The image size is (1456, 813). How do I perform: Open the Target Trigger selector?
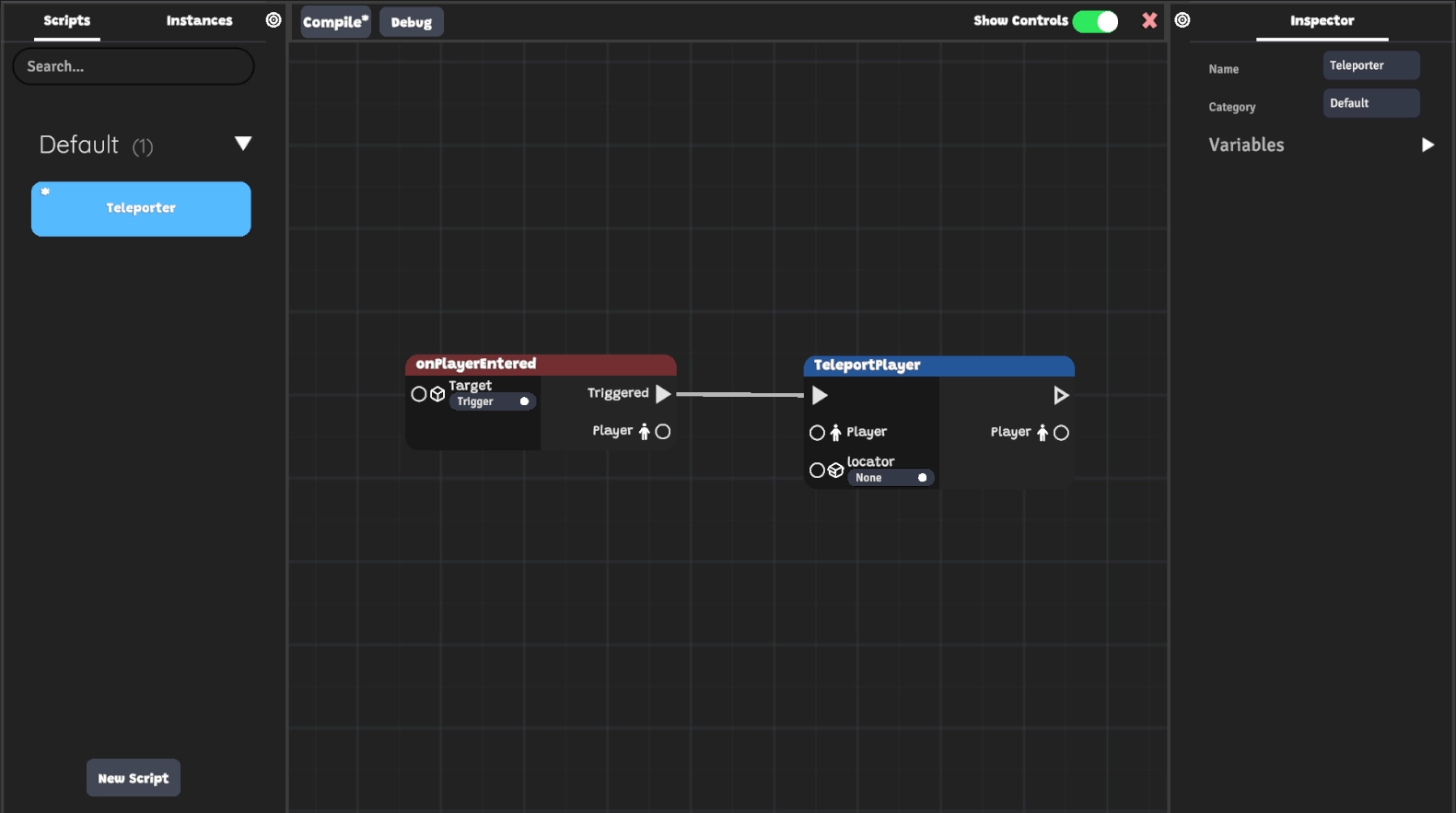pos(492,402)
